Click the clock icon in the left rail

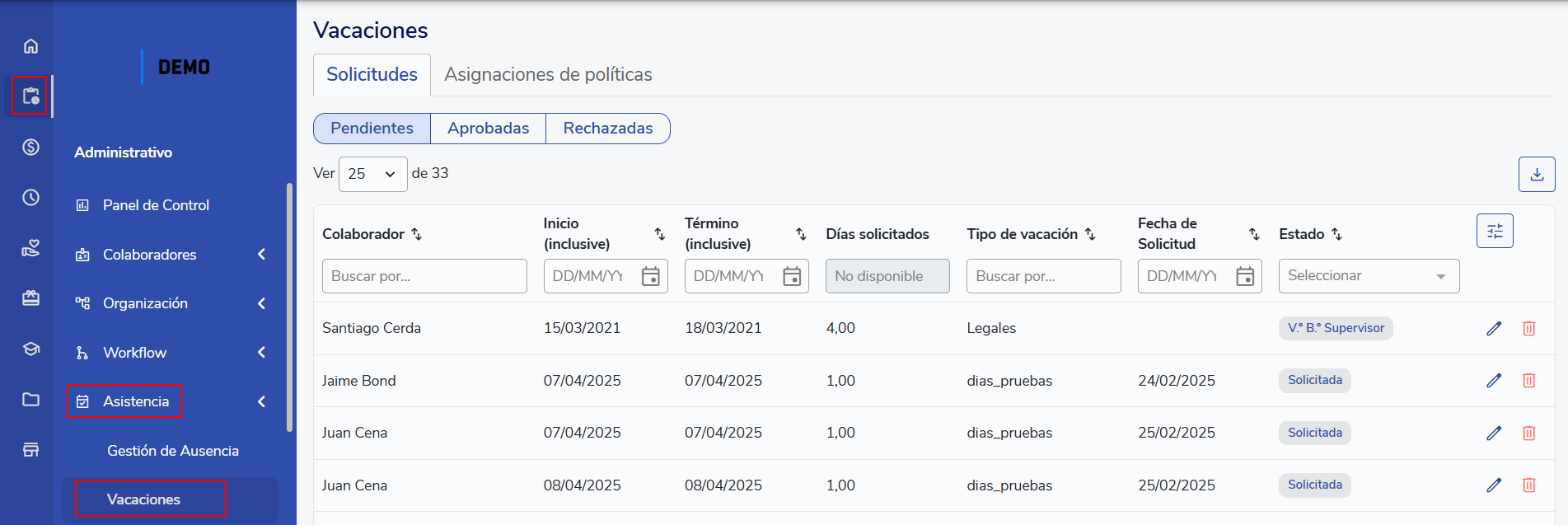click(x=30, y=197)
